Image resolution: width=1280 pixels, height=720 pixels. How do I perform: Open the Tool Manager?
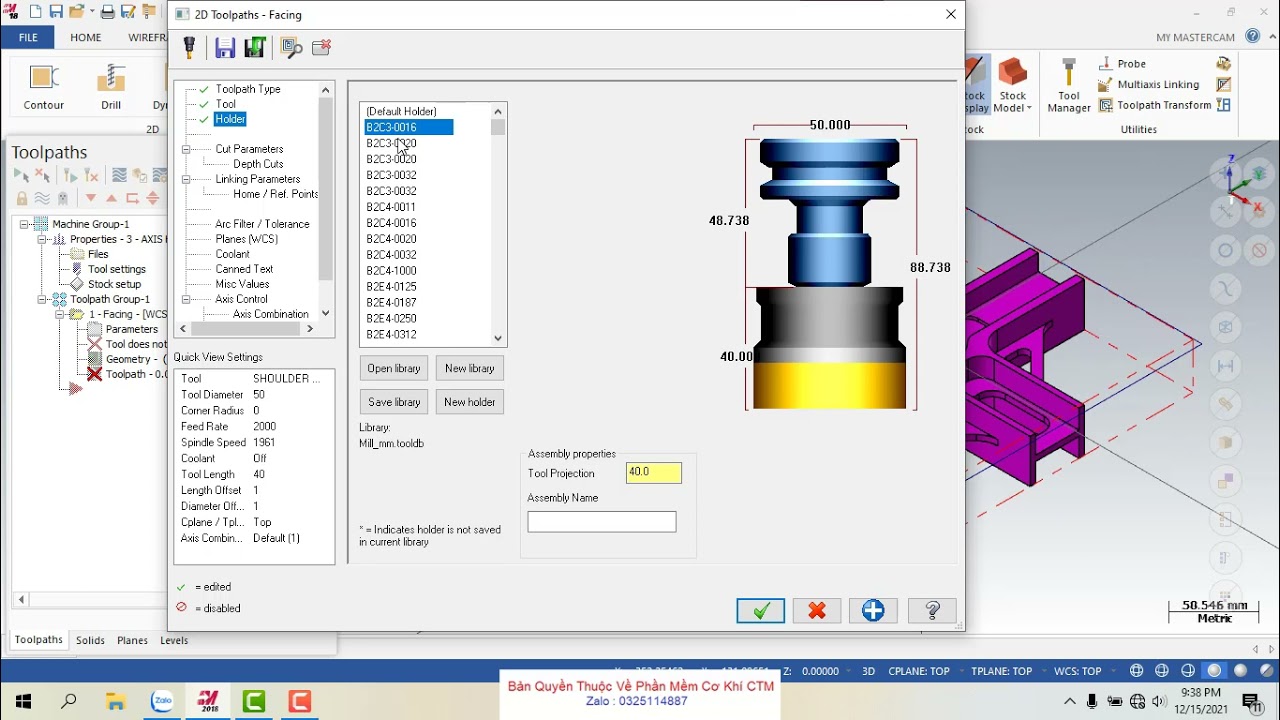click(1069, 86)
